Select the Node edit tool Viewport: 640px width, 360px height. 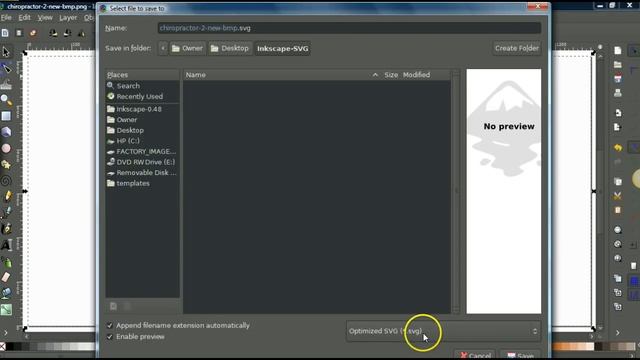pos(6,68)
